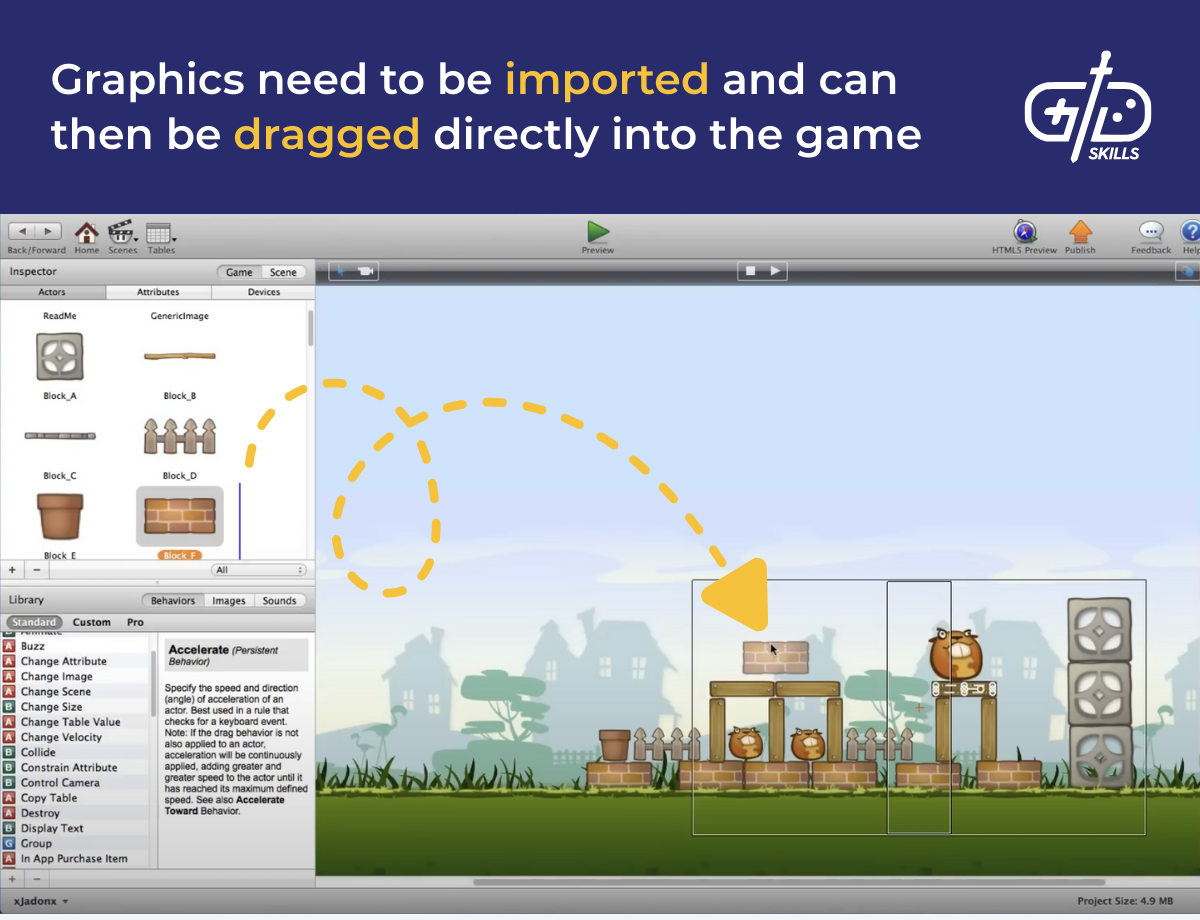Click the Help question mark icon

click(1192, 231)
